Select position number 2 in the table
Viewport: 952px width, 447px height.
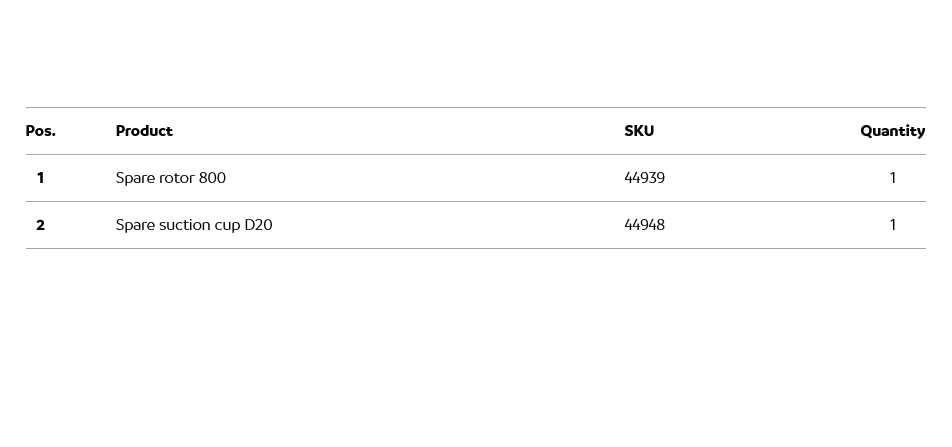pos(40,225)
